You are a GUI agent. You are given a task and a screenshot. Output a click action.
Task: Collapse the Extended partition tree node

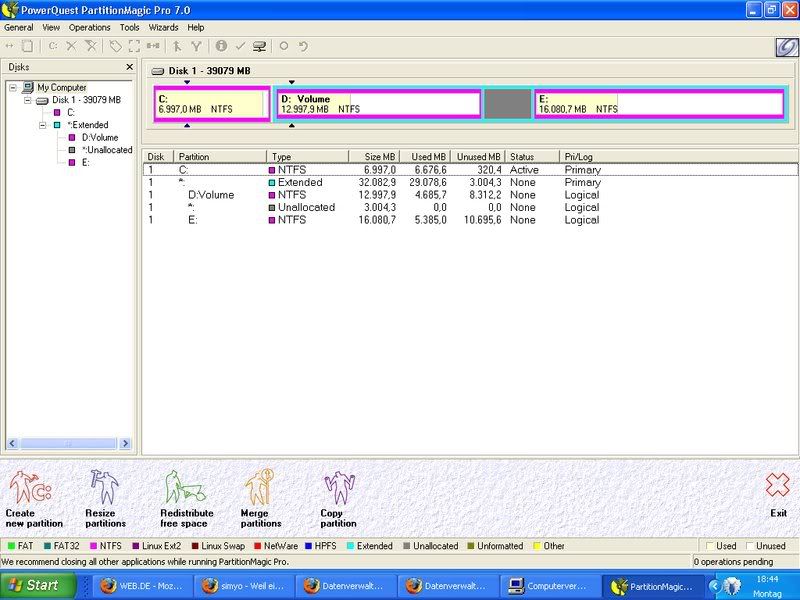click(43, 125)
